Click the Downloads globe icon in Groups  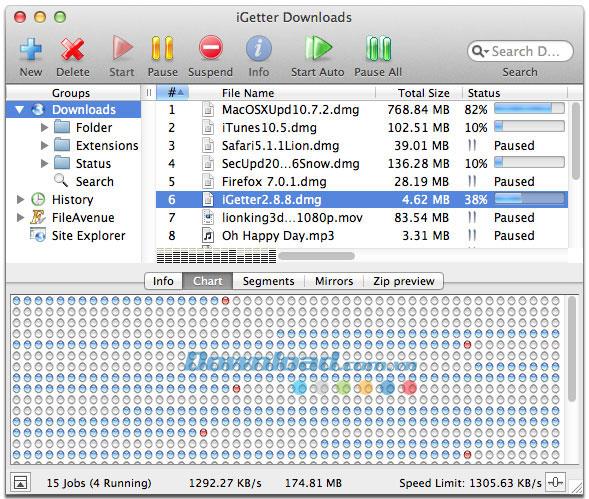38,109
